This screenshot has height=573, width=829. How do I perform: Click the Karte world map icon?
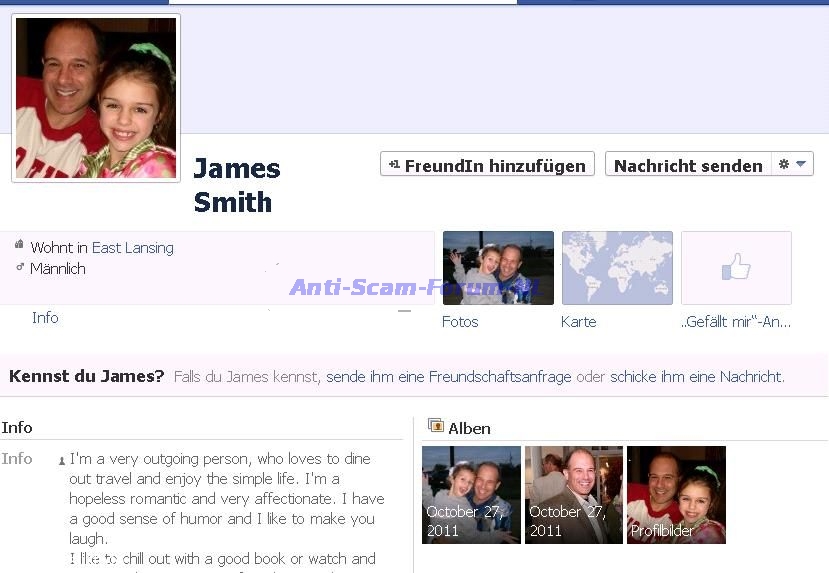click(x=617, y=268)
